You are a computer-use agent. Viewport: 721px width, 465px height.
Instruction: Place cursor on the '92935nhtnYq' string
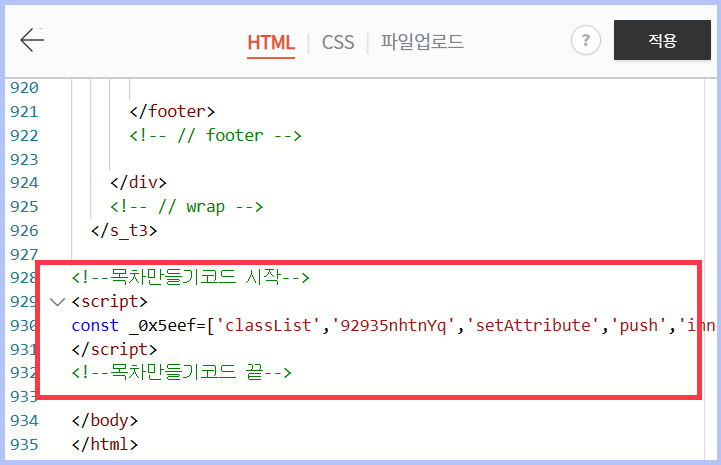pos(394,326)
